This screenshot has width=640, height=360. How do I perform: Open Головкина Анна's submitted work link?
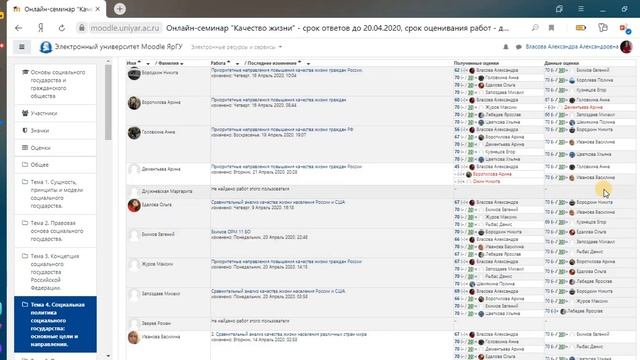click(282, 129)
